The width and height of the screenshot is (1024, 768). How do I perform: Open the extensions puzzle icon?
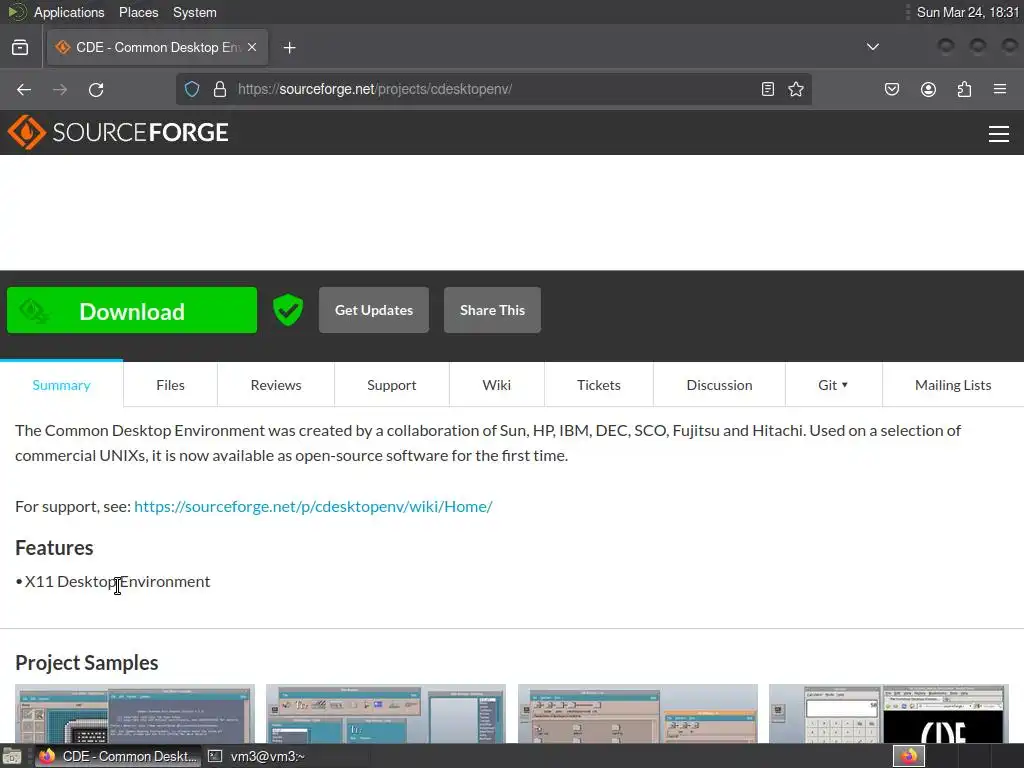click(x=964, y=89)
